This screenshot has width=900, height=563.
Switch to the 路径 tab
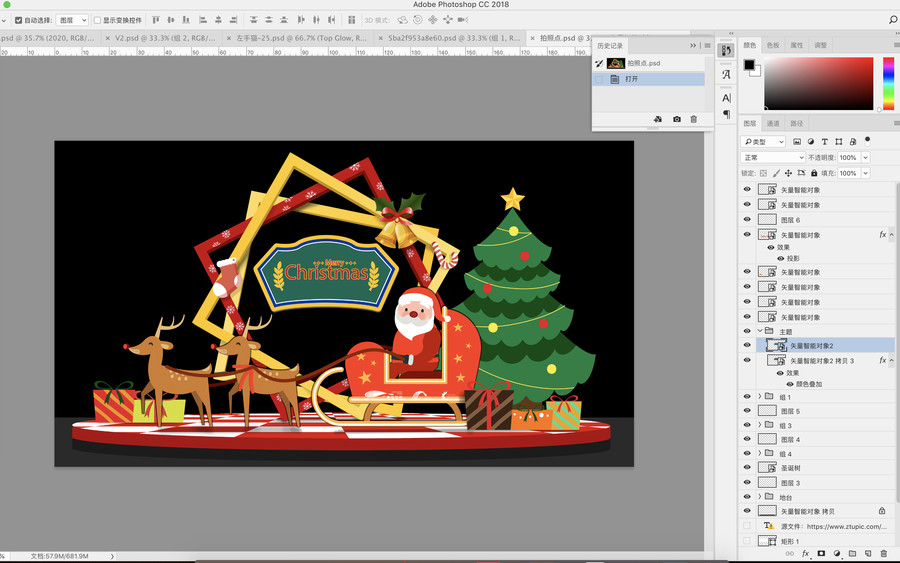point(797,123)
